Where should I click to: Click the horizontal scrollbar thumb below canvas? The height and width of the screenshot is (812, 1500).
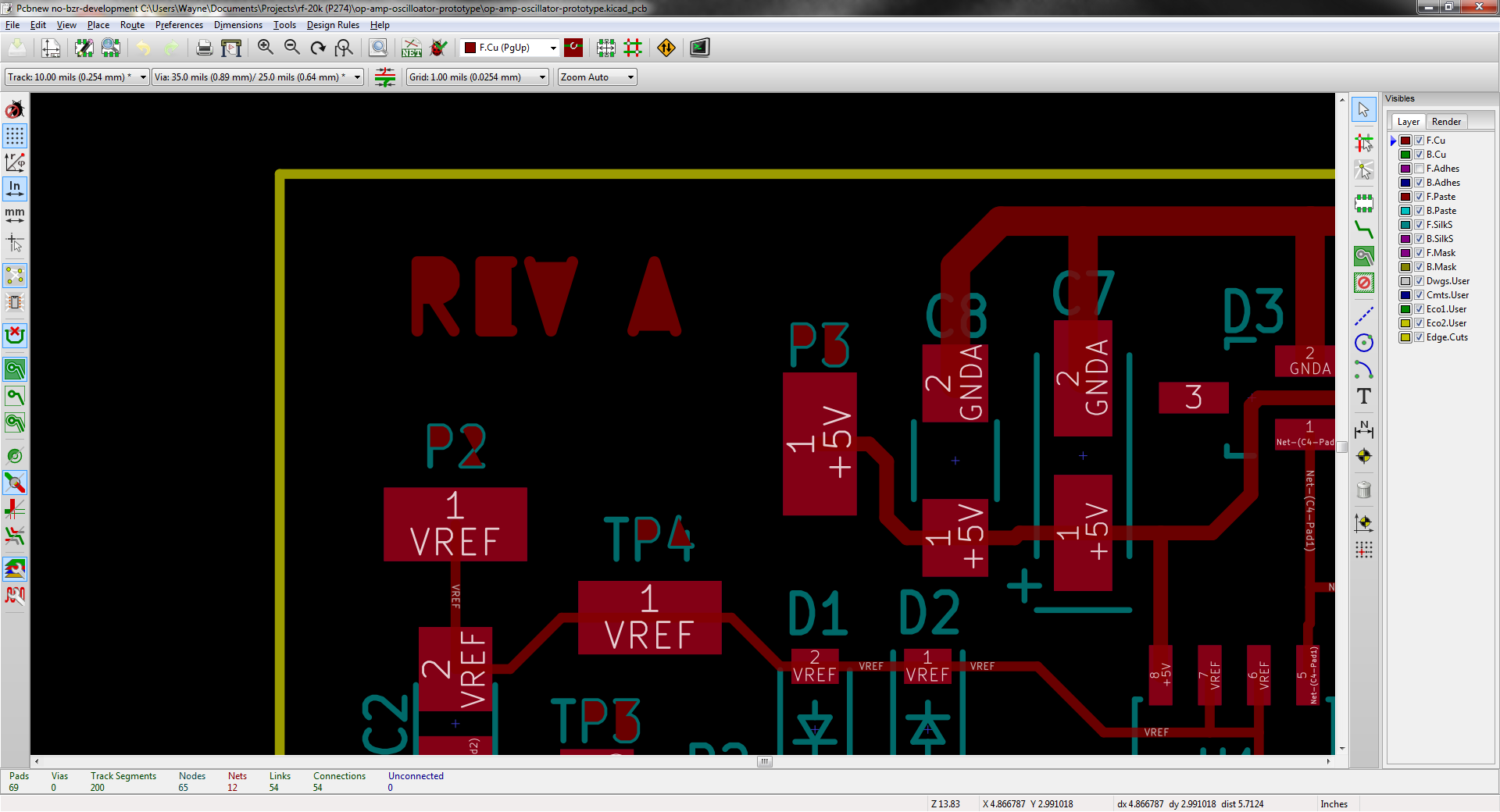pos(764,761)
